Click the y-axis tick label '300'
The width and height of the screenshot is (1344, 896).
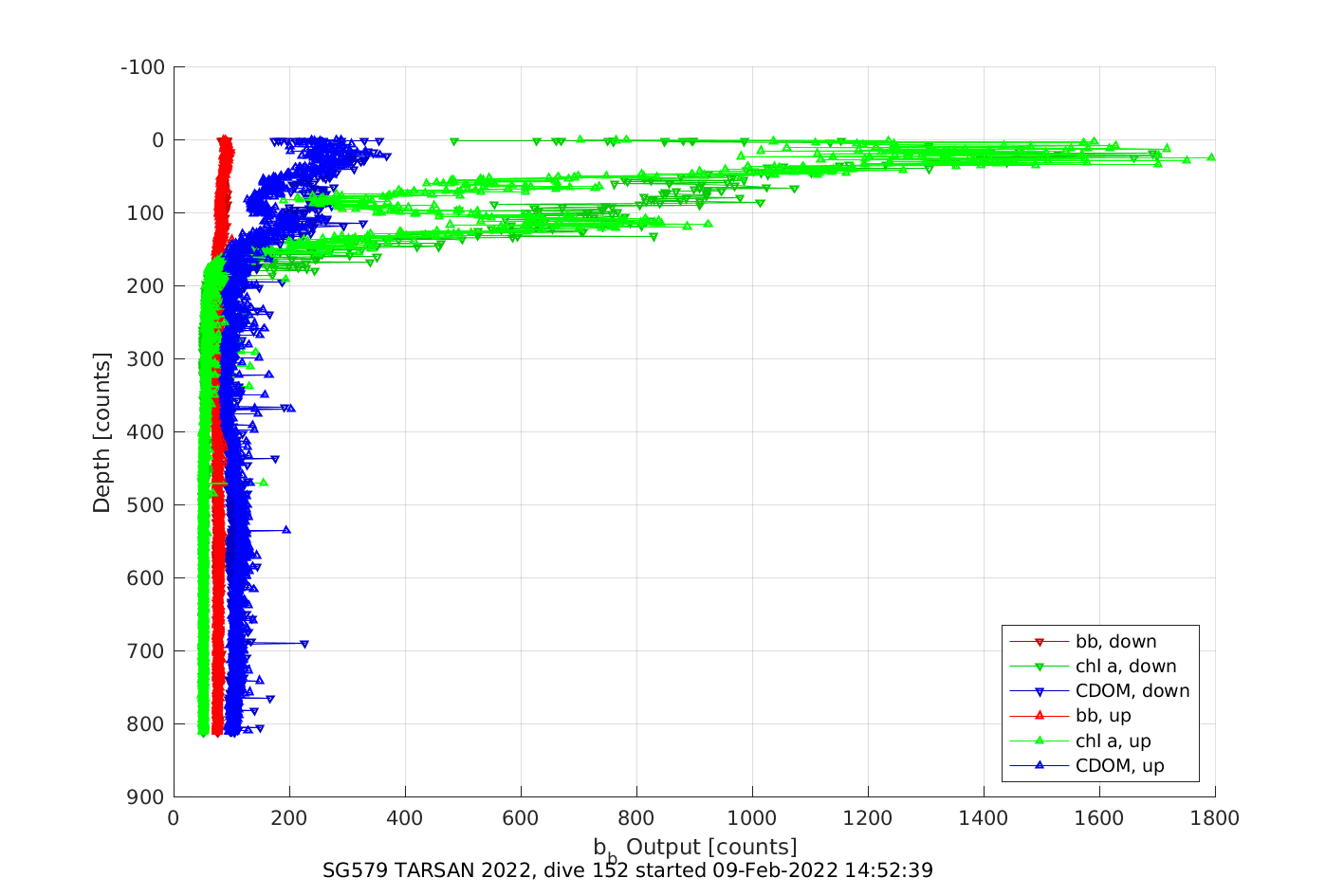(x=146, y=359)
